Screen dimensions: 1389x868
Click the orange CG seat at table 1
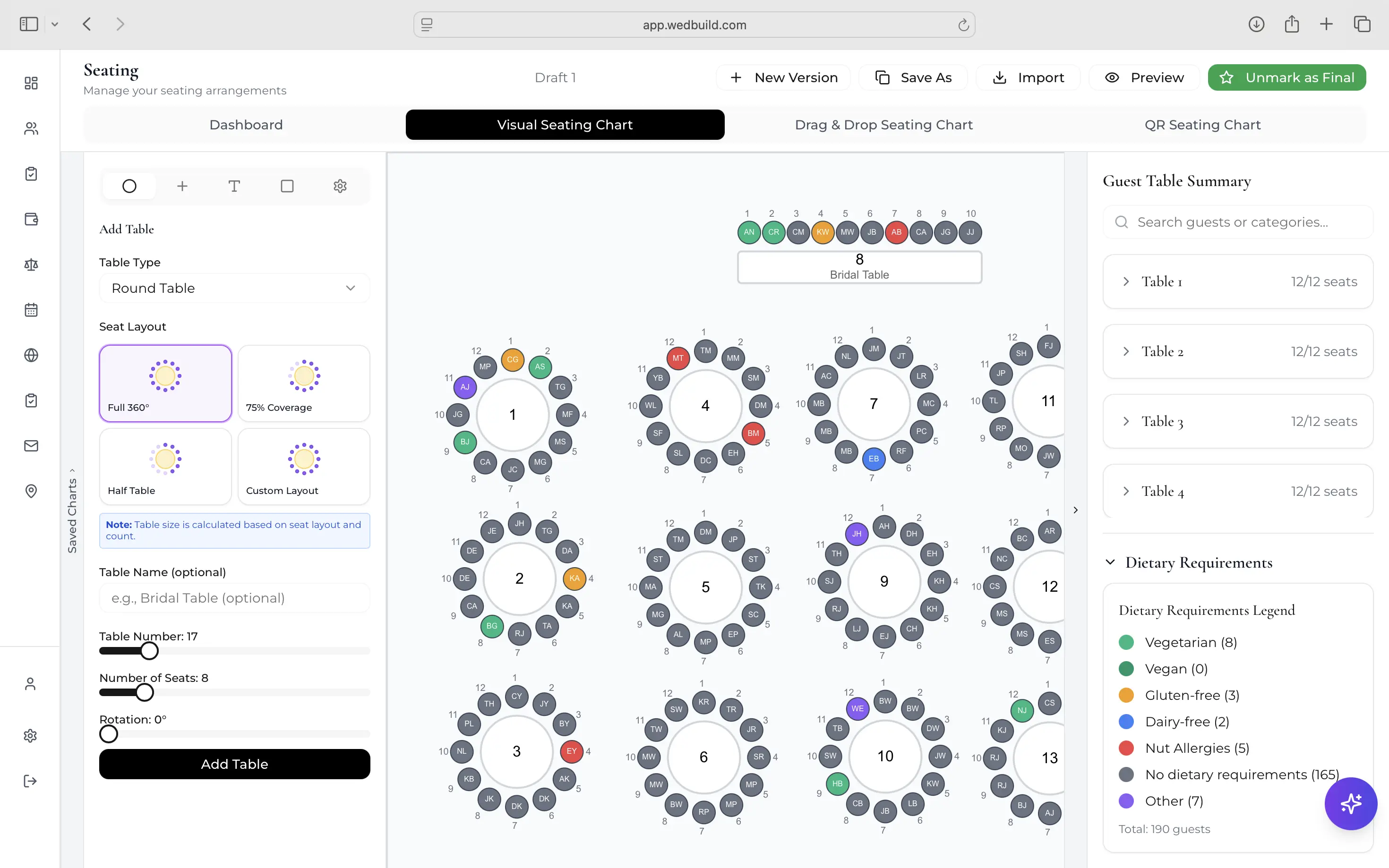(x=512, y=359)
